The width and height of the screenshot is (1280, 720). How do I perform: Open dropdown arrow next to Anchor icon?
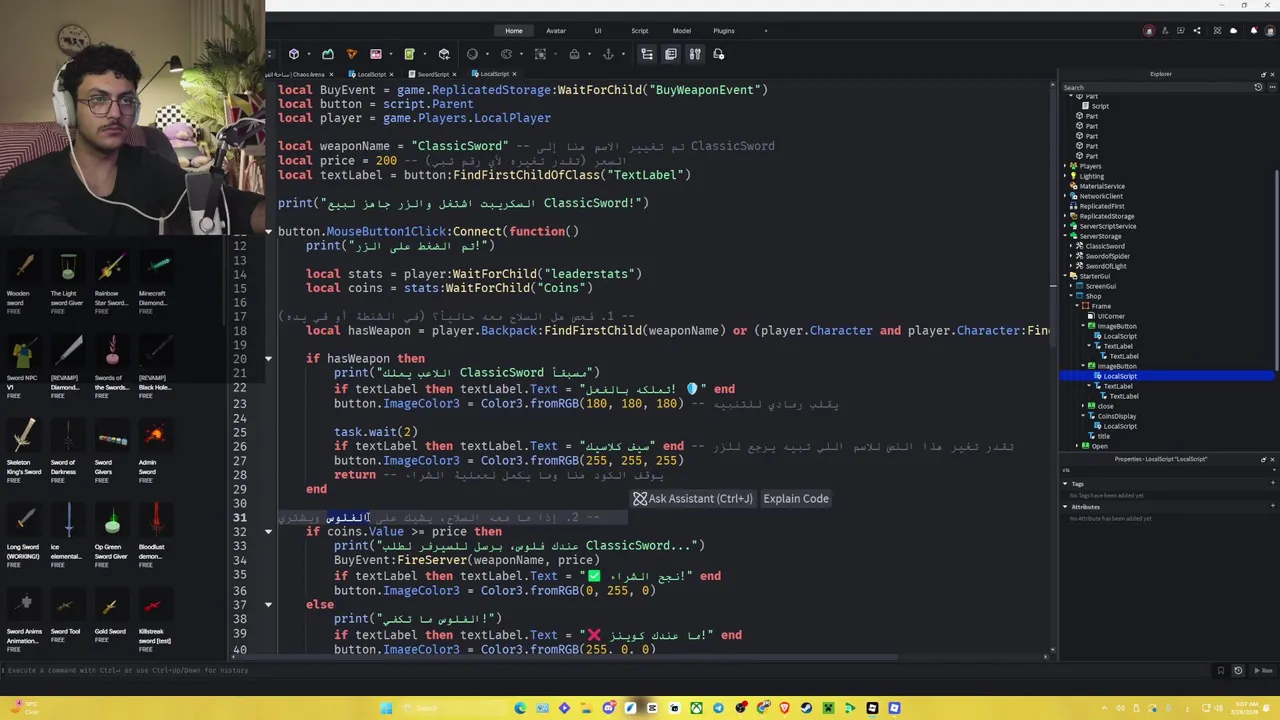click(623, 54)
